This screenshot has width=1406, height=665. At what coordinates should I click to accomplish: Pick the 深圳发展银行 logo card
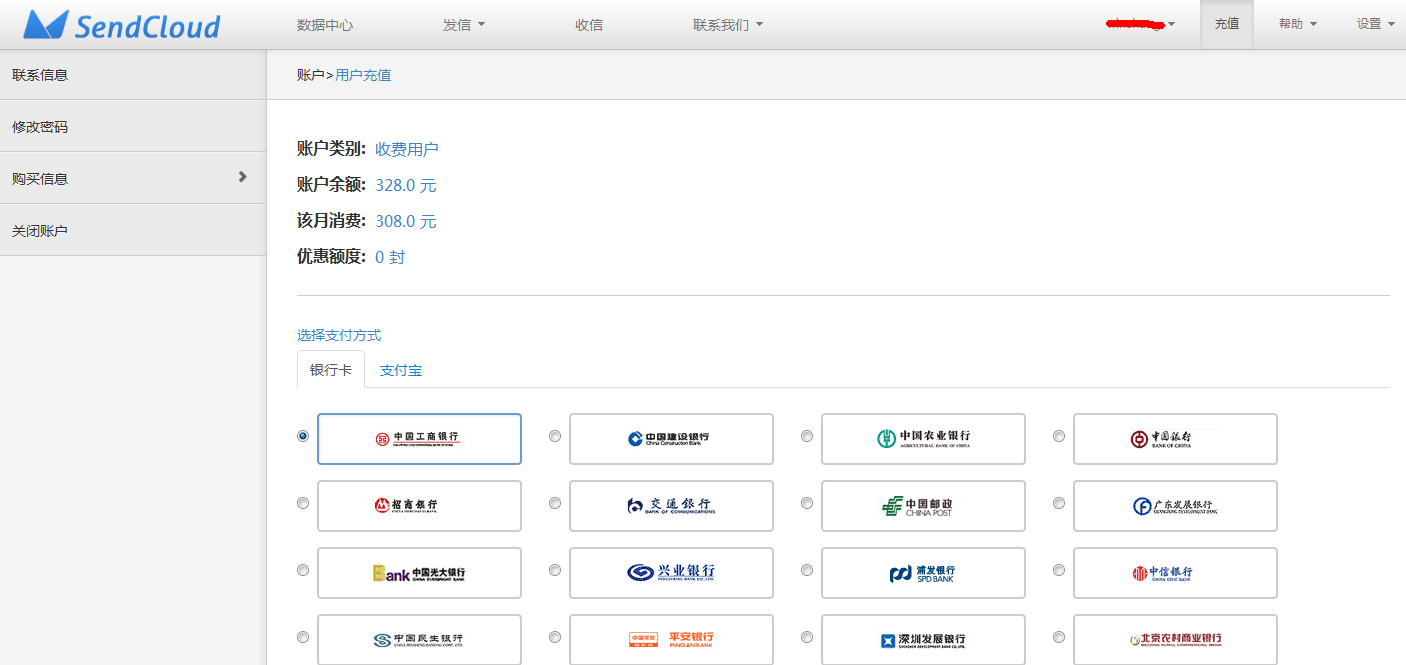[923, 639]
